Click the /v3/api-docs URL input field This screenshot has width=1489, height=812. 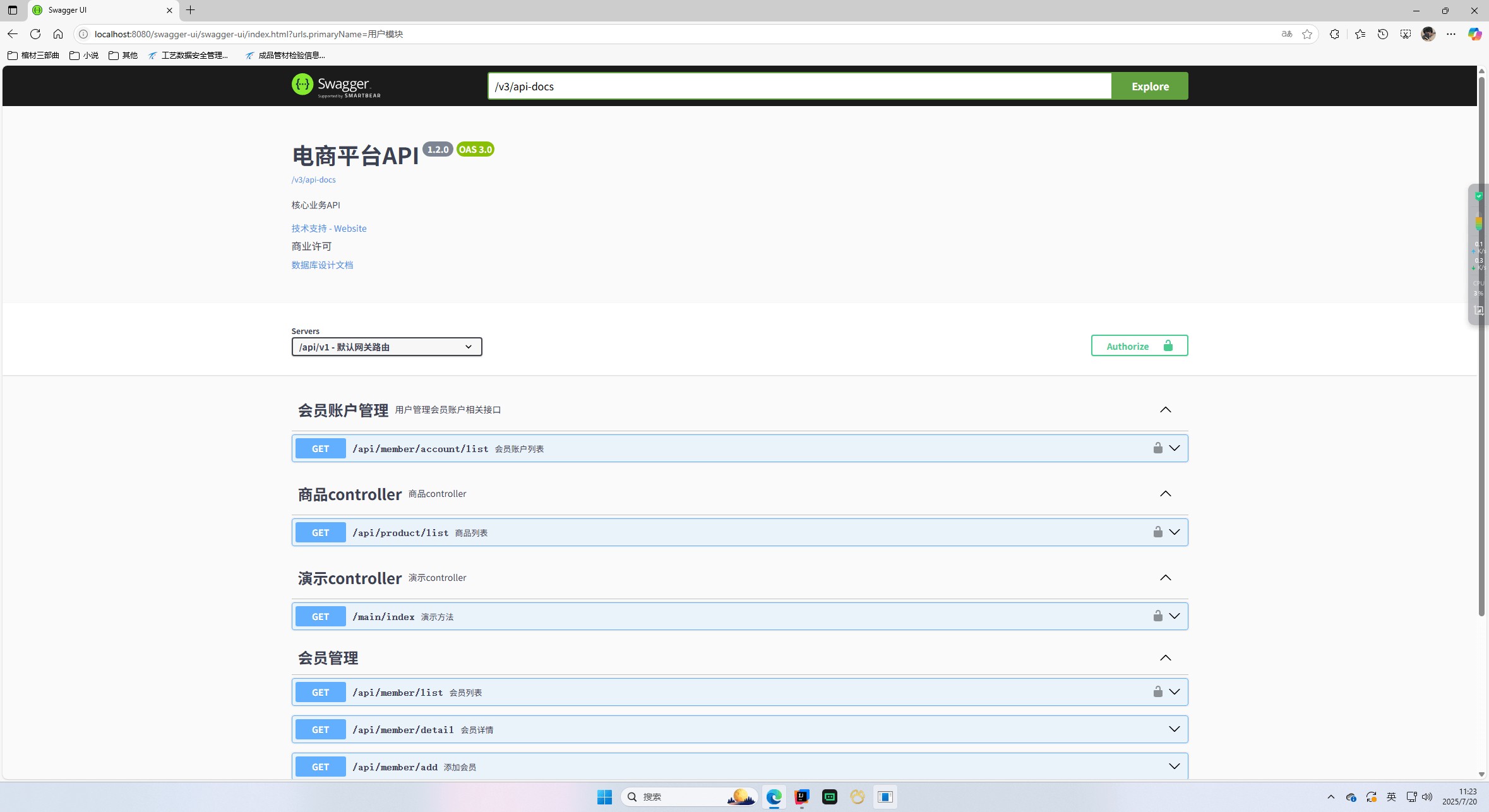pyautogui.click(x=799, y=87)
